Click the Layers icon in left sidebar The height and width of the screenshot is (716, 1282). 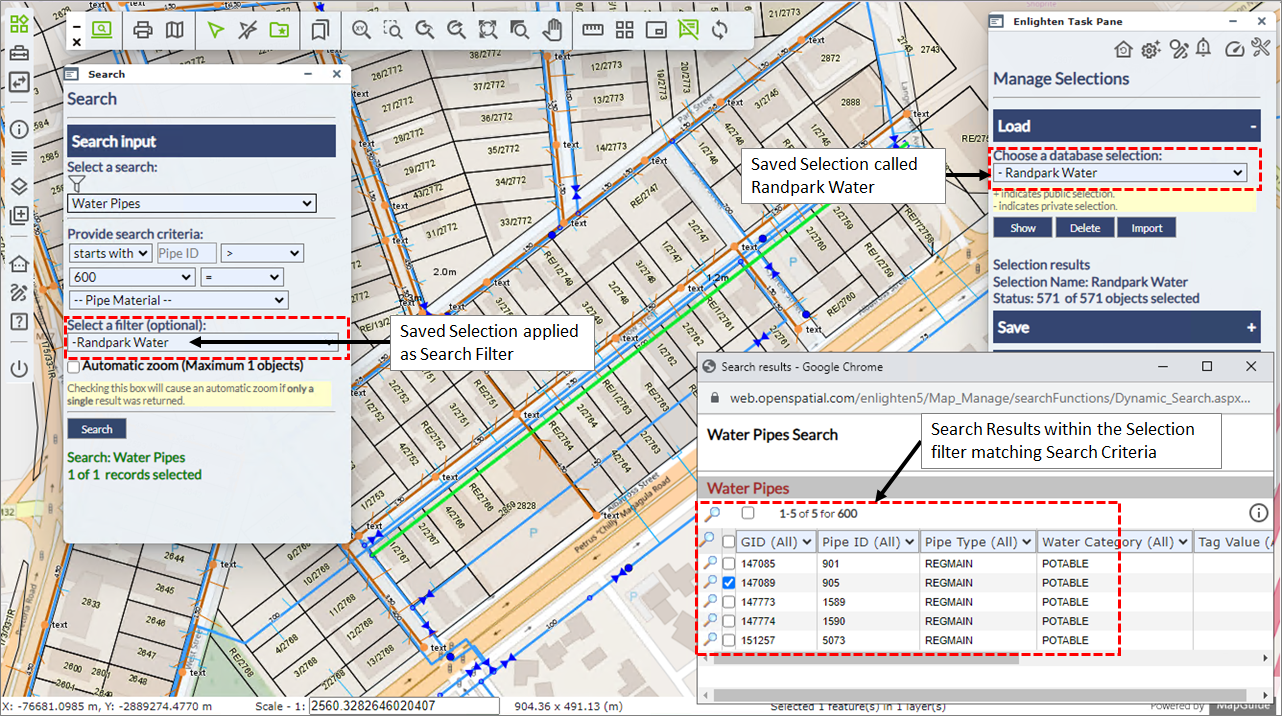(18, 186)
